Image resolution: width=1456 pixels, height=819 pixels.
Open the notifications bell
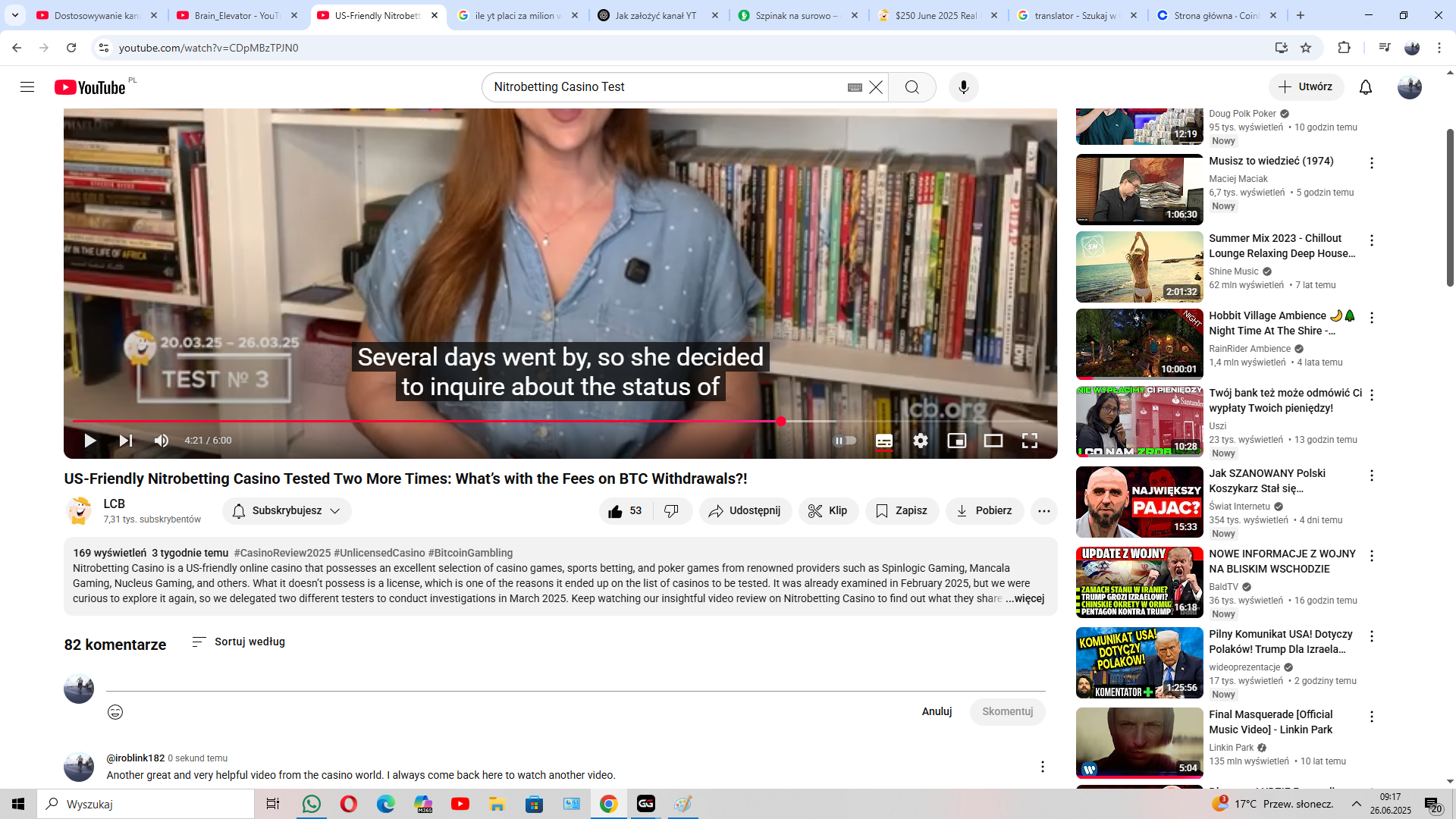click(1366, 87)
